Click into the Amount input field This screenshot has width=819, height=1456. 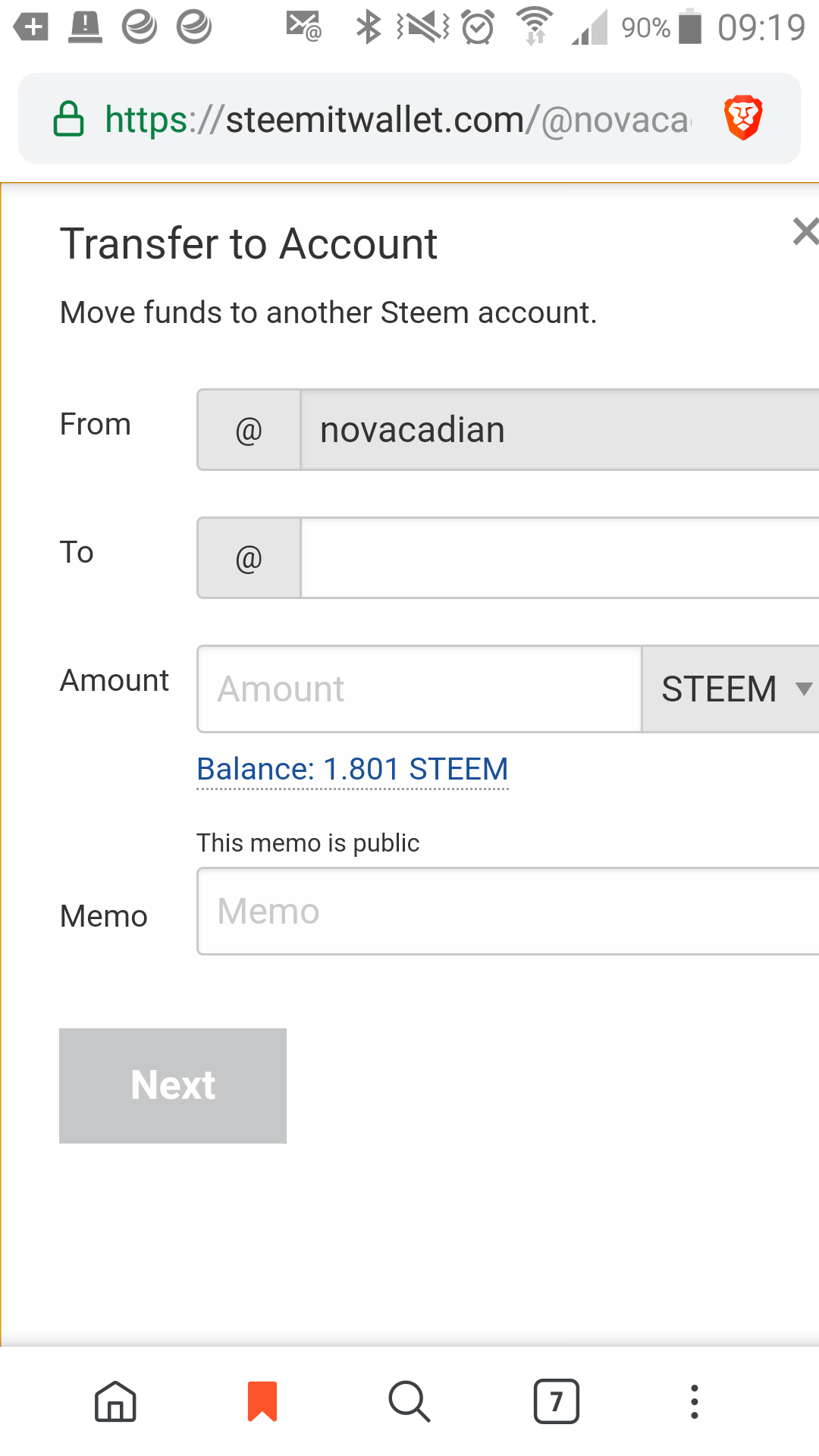click(x=419, y=689)
